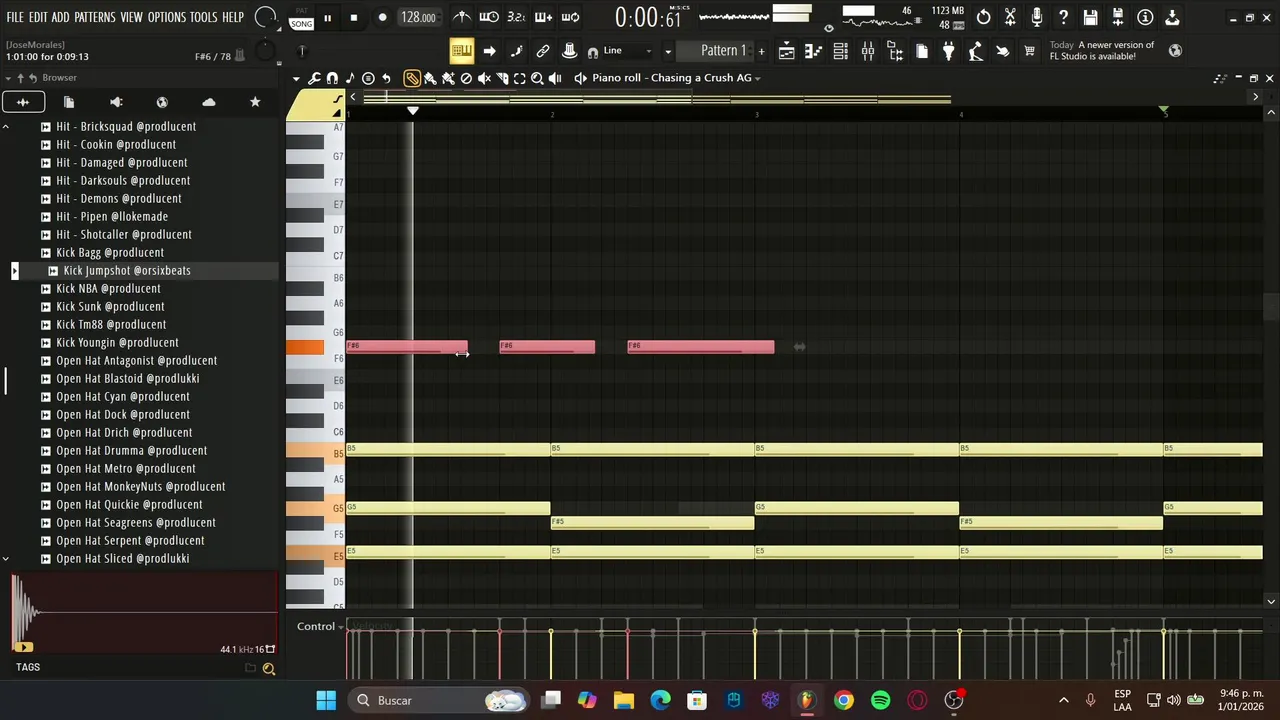Viewport: 1280px width, 720px height.
Task: Select the Zoom magnifier tool in piano roll
Action: pyautogui.click(x=537, y=78)
